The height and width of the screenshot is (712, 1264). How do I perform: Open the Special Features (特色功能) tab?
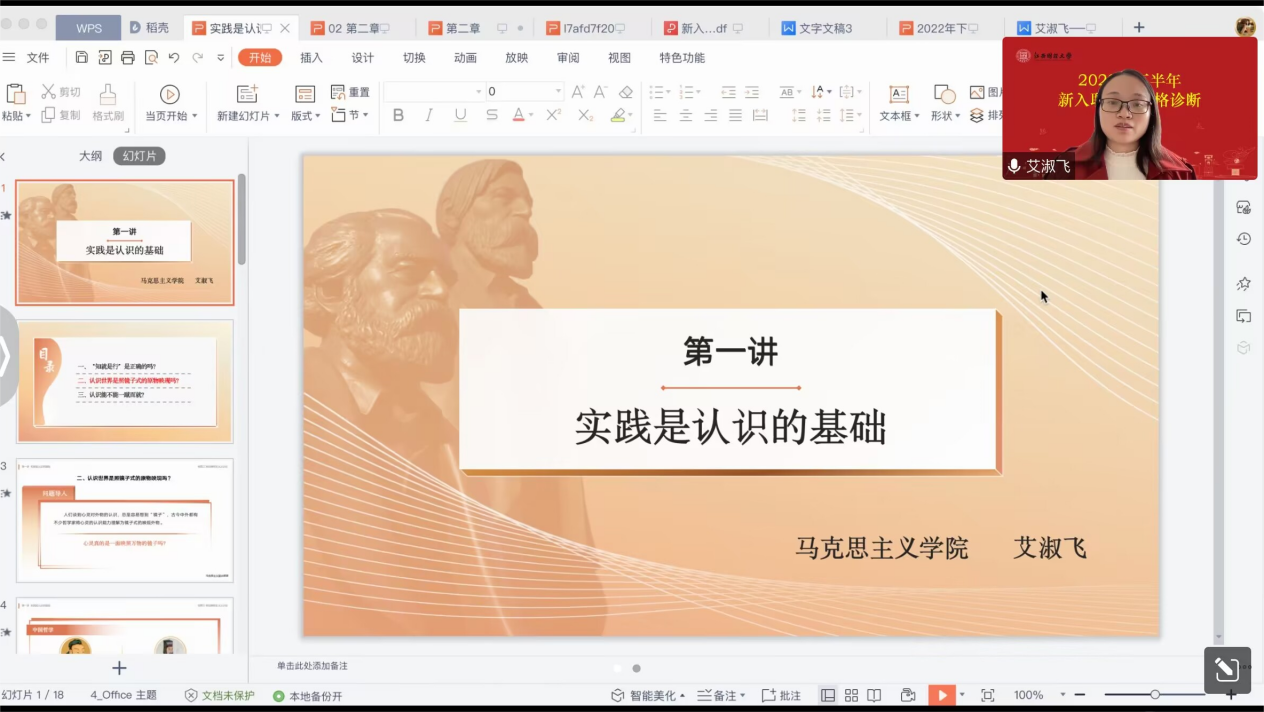(682, 58)
